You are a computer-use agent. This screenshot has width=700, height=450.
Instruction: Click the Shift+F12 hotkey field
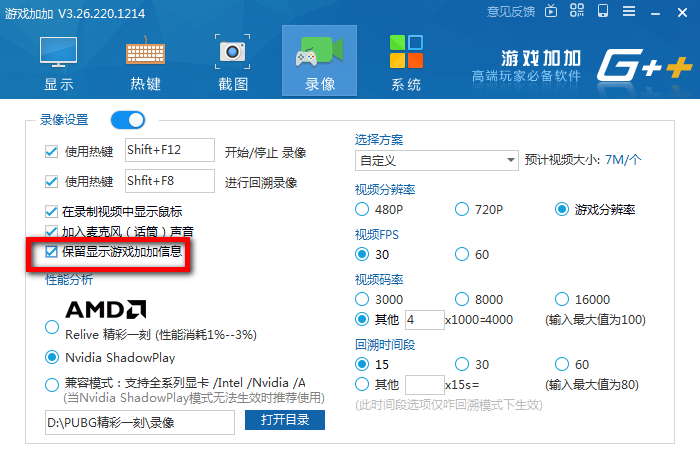click(x=170, y=150)
